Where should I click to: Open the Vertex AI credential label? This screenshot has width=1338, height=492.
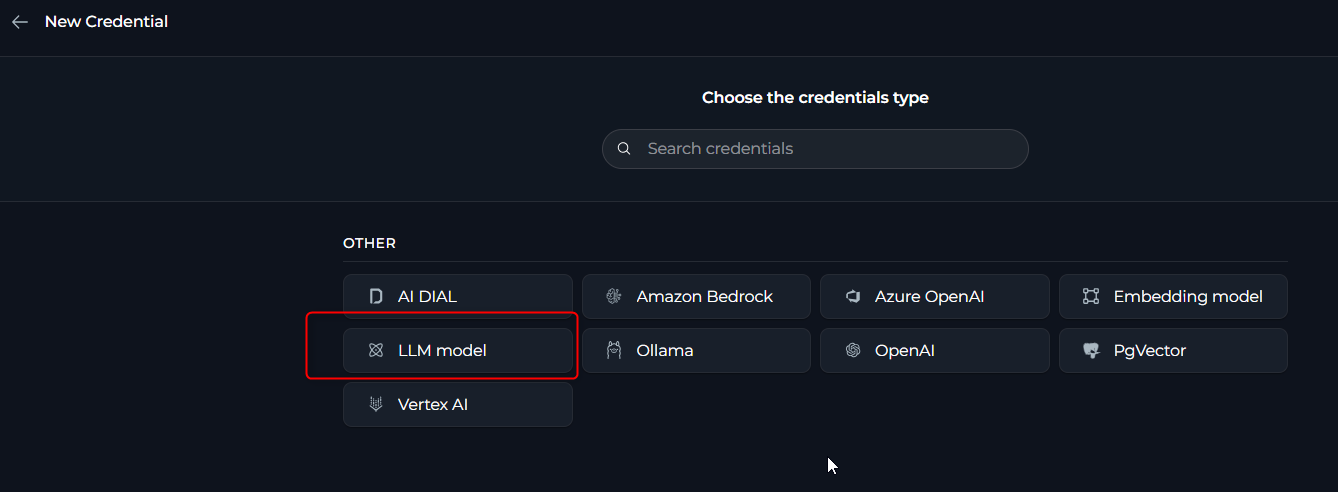(433, 405)
